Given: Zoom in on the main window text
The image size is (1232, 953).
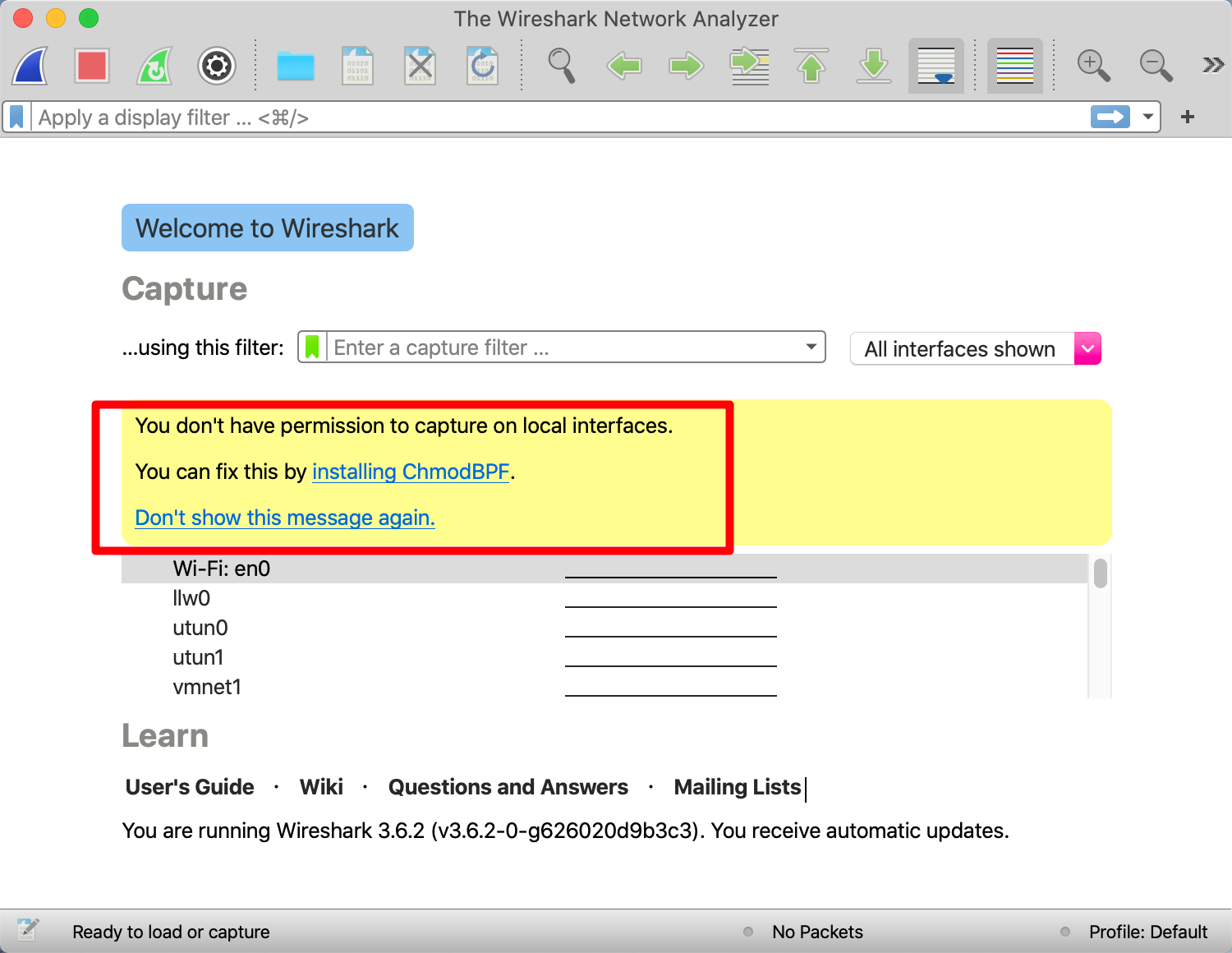Looking at the screenshot, I should click(x=1093, y=66).
